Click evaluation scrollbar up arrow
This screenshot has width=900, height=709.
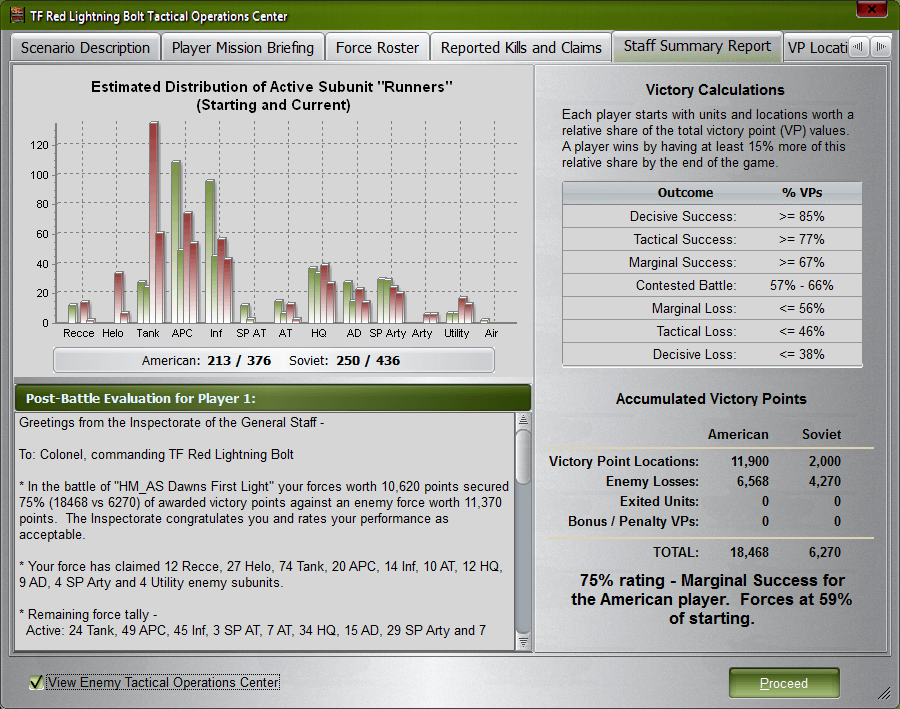coord(523,420)
